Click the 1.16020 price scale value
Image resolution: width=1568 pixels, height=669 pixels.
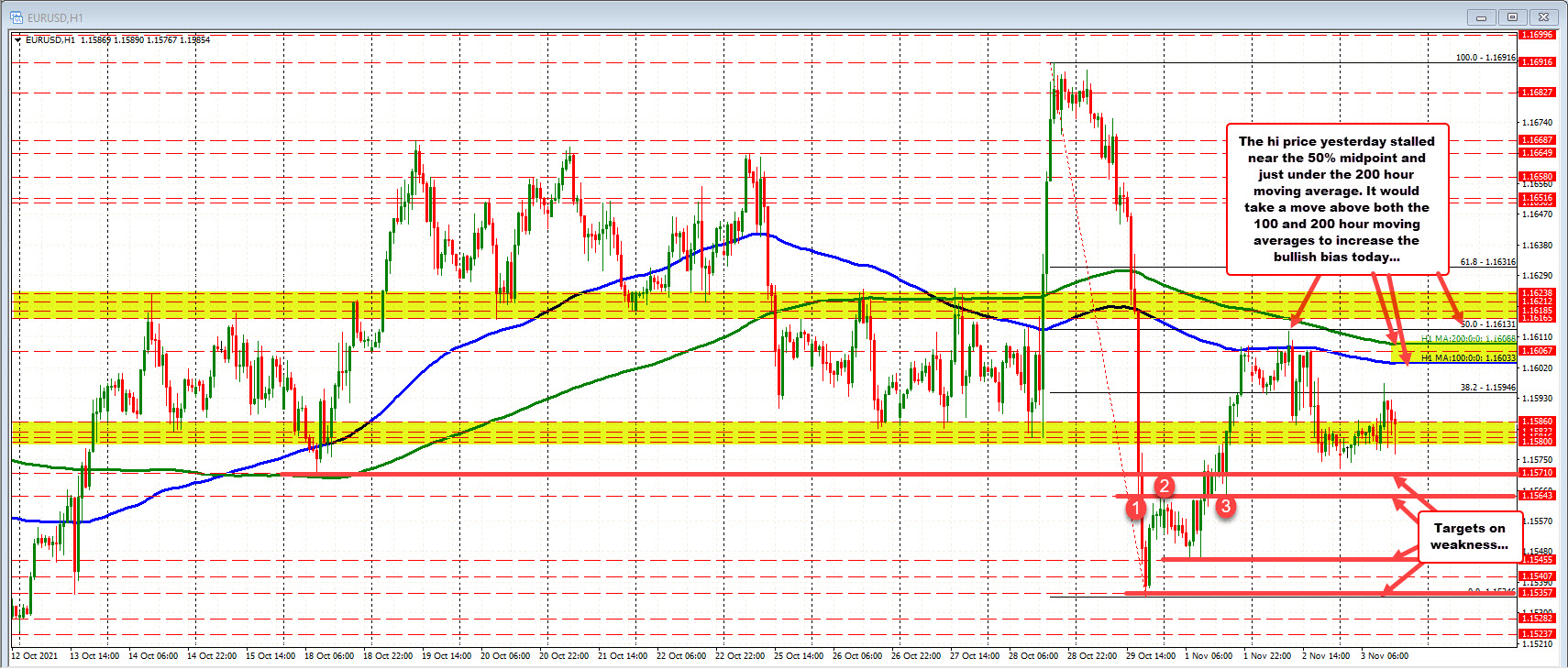point(1538,368)
